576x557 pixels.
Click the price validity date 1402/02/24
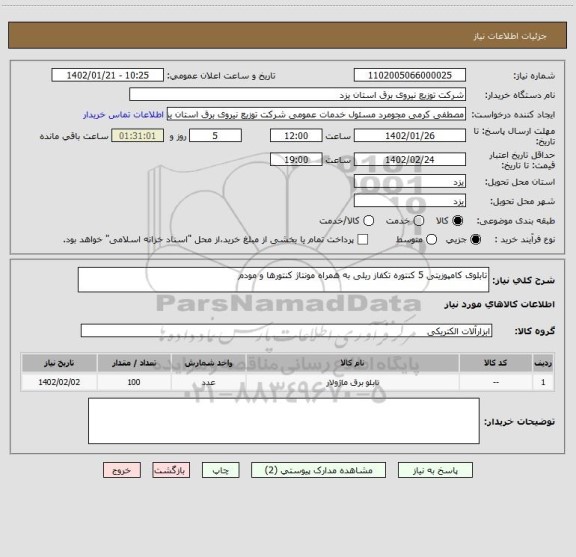point(410,159)
